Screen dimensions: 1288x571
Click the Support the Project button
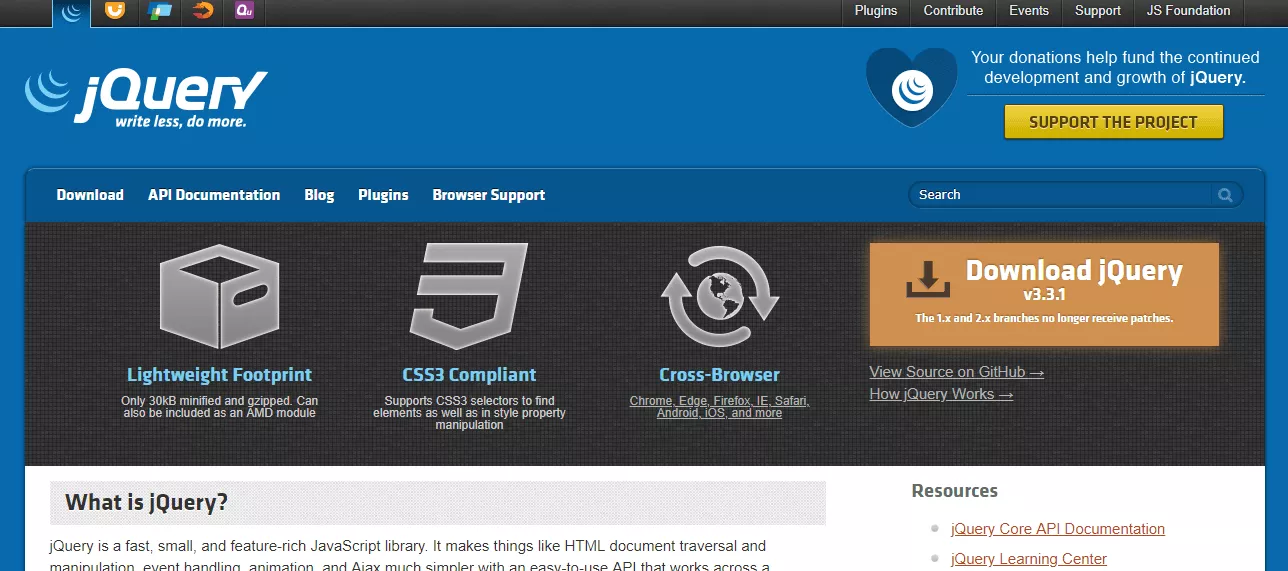click(1113, 122)
